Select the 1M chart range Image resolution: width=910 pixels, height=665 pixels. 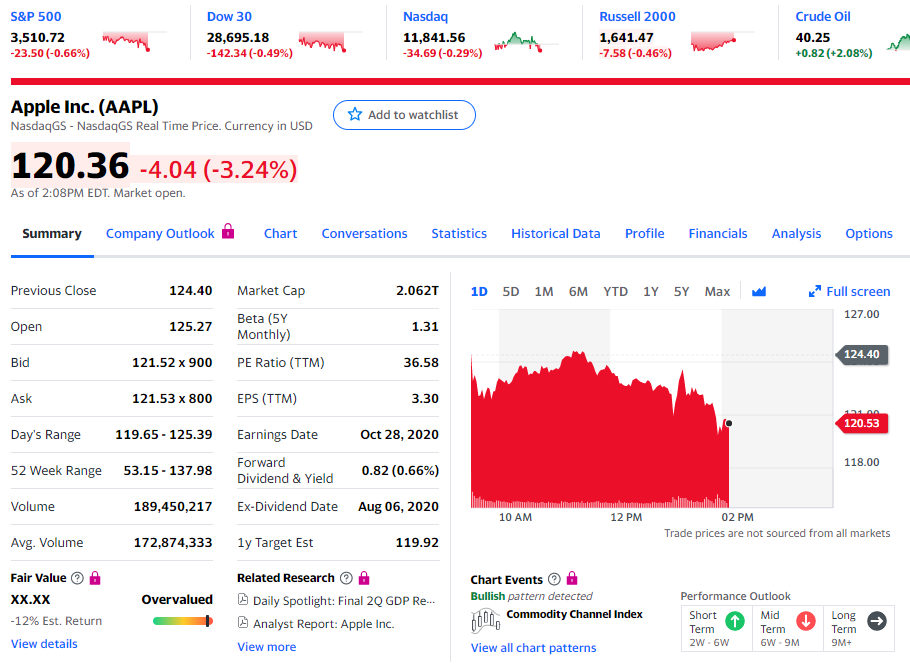(544, 291)
